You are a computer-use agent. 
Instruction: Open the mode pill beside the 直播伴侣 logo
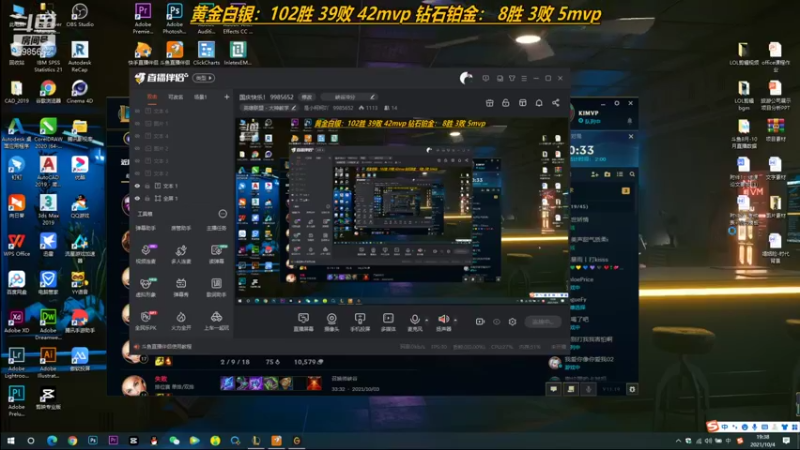coord(204,78)
